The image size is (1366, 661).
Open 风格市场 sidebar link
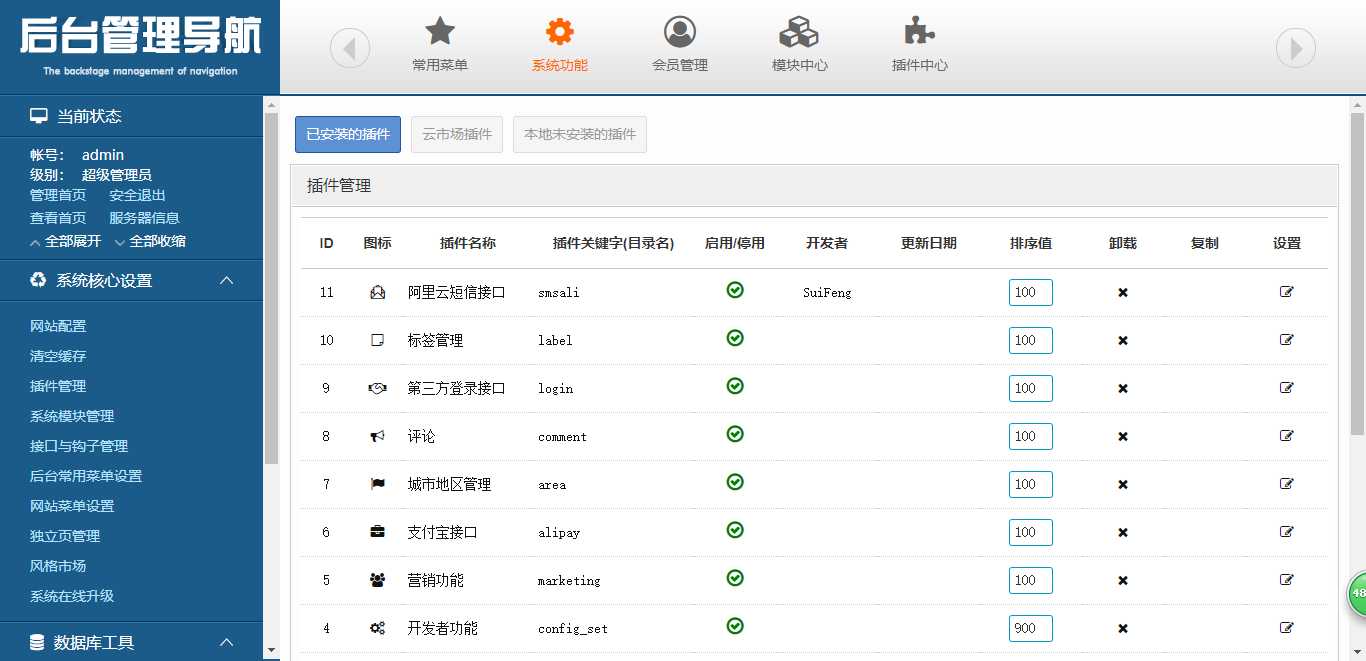[x=58, y=566]
